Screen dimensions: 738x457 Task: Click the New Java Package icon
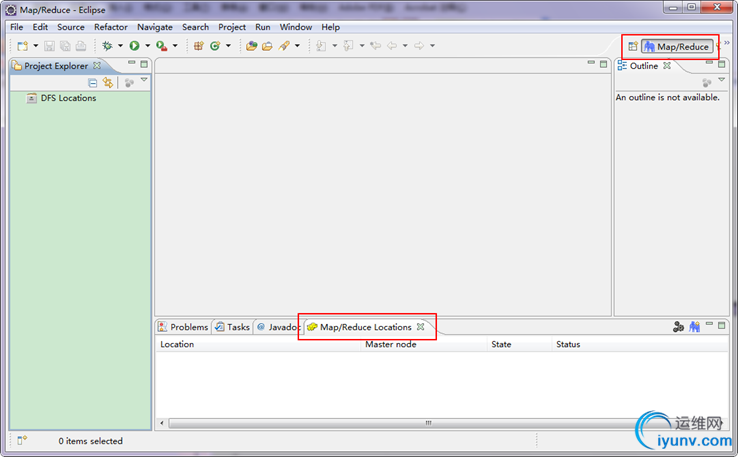pos(199,46)
